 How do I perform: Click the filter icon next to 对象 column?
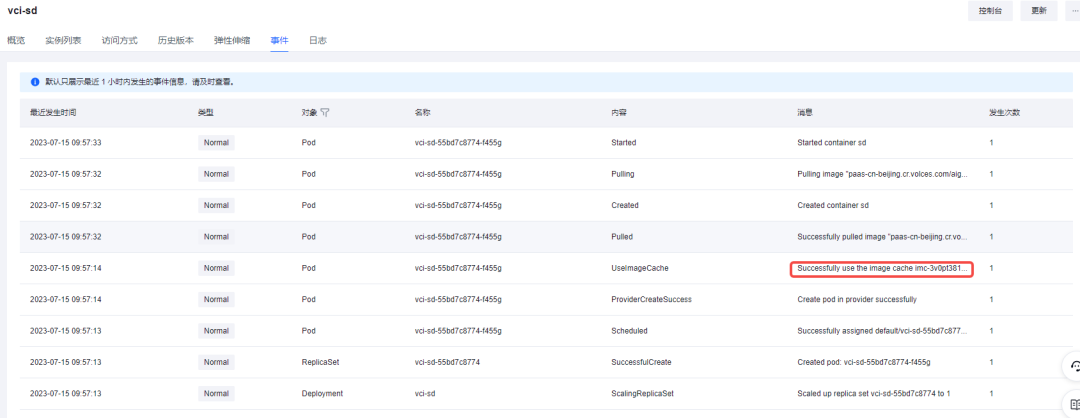click(325, 112)
